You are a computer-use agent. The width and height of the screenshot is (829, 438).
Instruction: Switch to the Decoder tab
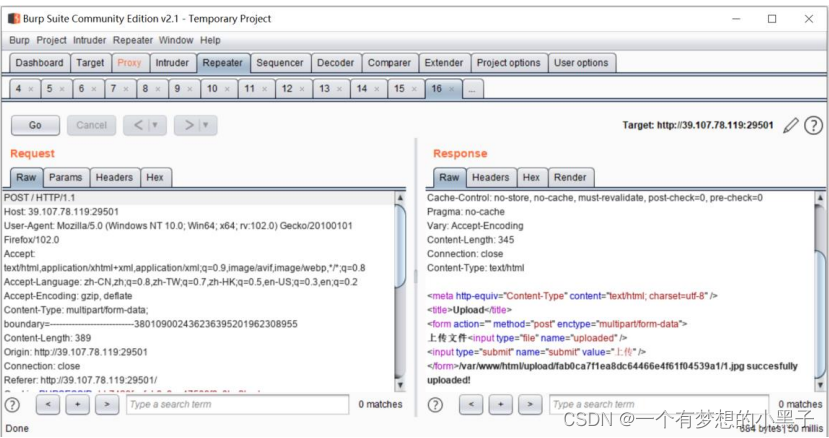point(335,63)
